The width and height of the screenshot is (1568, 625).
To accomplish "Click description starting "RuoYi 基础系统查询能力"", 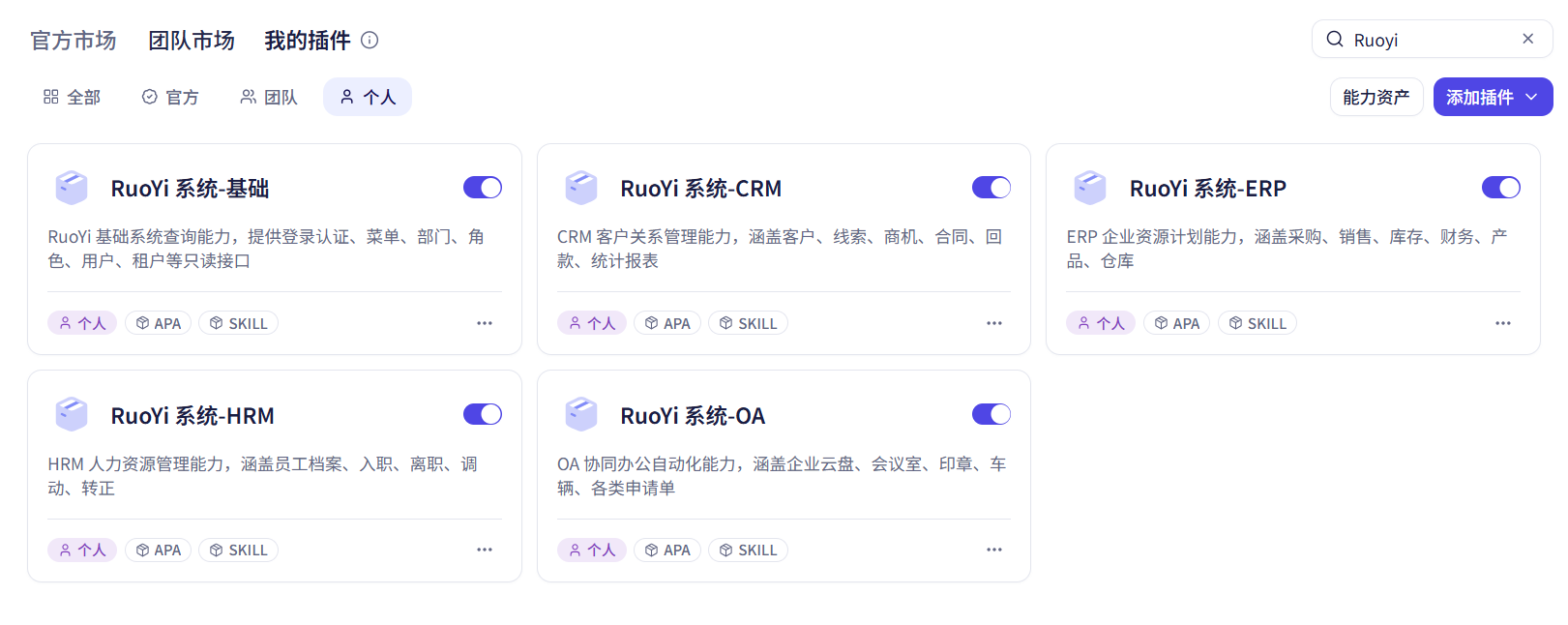I will coord(266,249).
